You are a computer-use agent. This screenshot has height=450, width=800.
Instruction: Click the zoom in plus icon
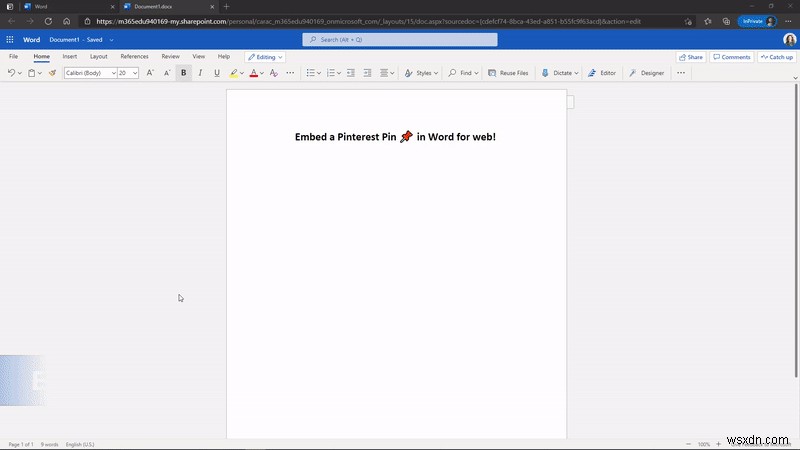click(x=718, y=444)
